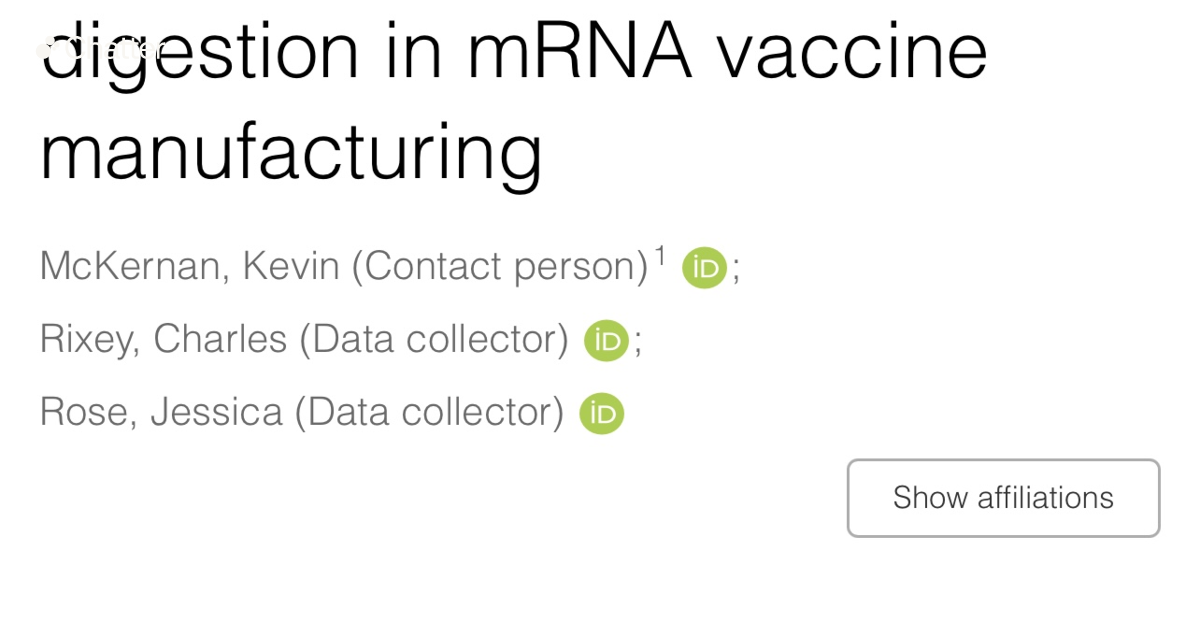Screen dimensions: 1200x630
Task: Click the semicolon after Kevin's ORCID icon
Action: (737, 270)
